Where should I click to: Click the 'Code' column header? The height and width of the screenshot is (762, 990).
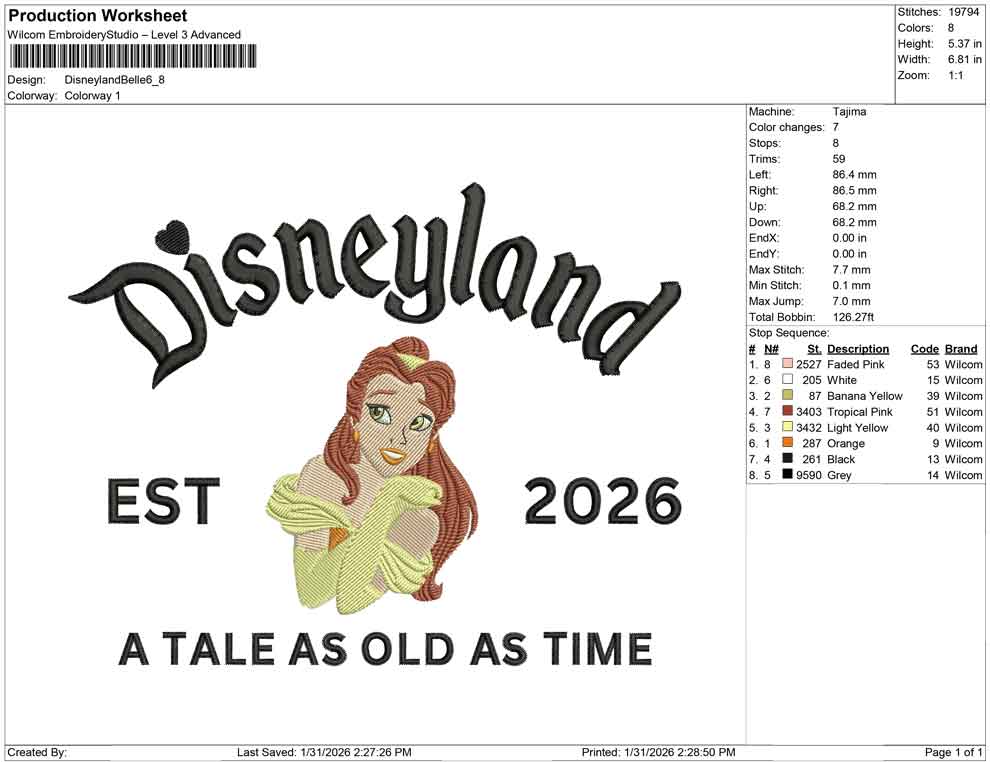(x=925, y=349)
